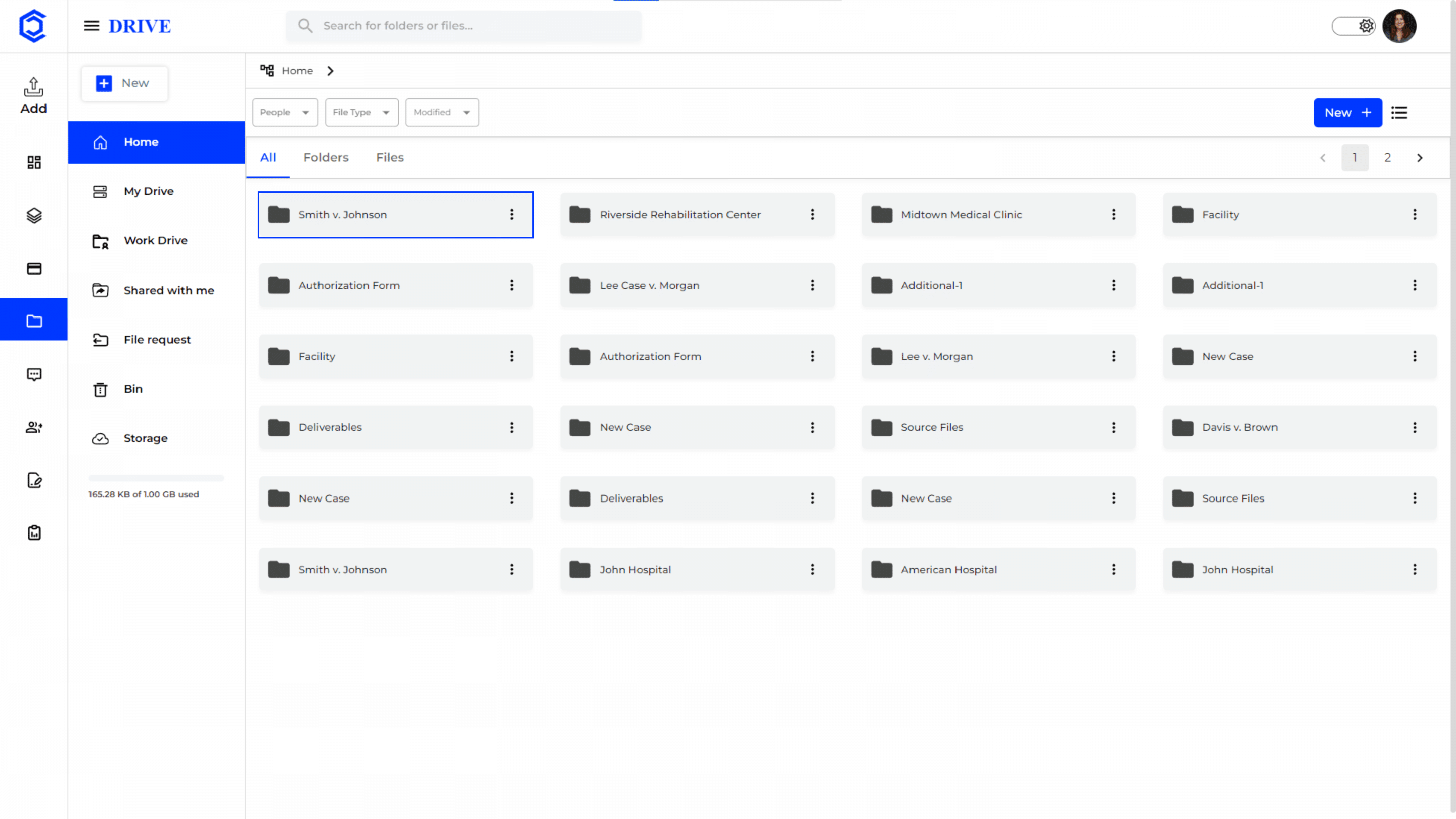Click the storage usage progress bar
This screenshot has width=1456, height=819.
(x=157, y=478)
